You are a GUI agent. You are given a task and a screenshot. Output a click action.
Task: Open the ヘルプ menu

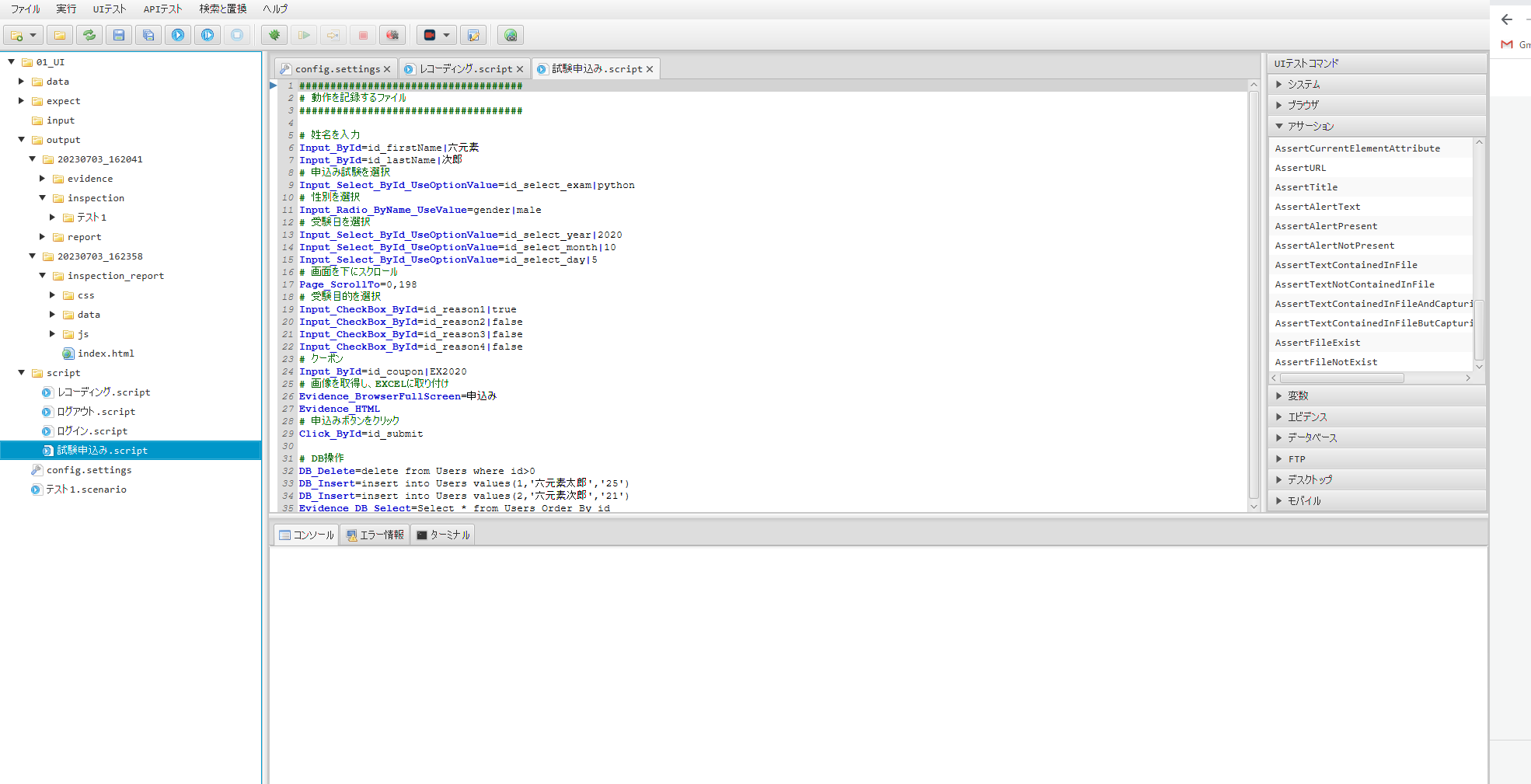pos(275,9)
